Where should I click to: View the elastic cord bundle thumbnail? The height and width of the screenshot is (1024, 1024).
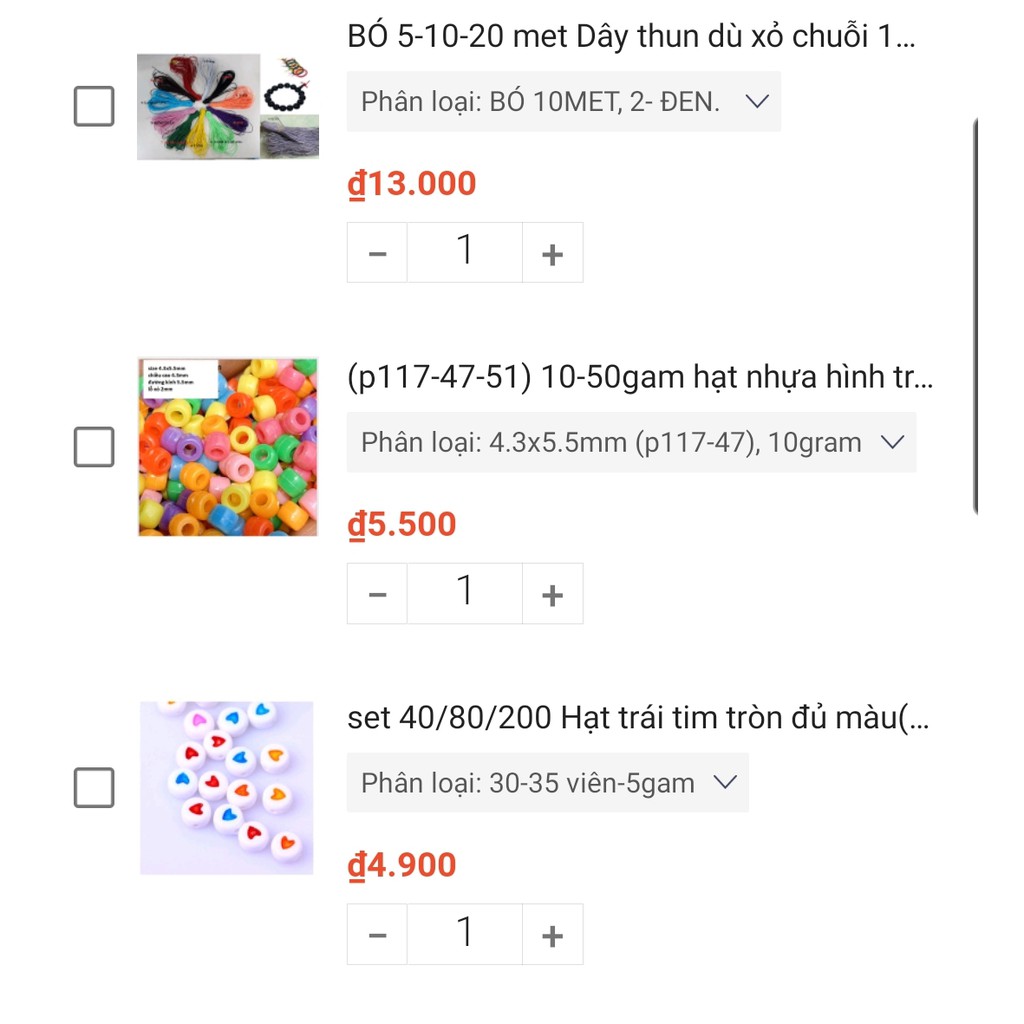[227, 106]
